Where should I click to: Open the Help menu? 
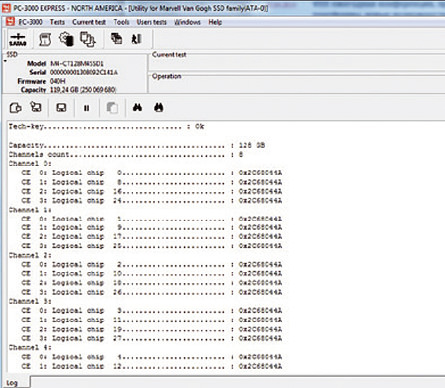tap(215, 22)
